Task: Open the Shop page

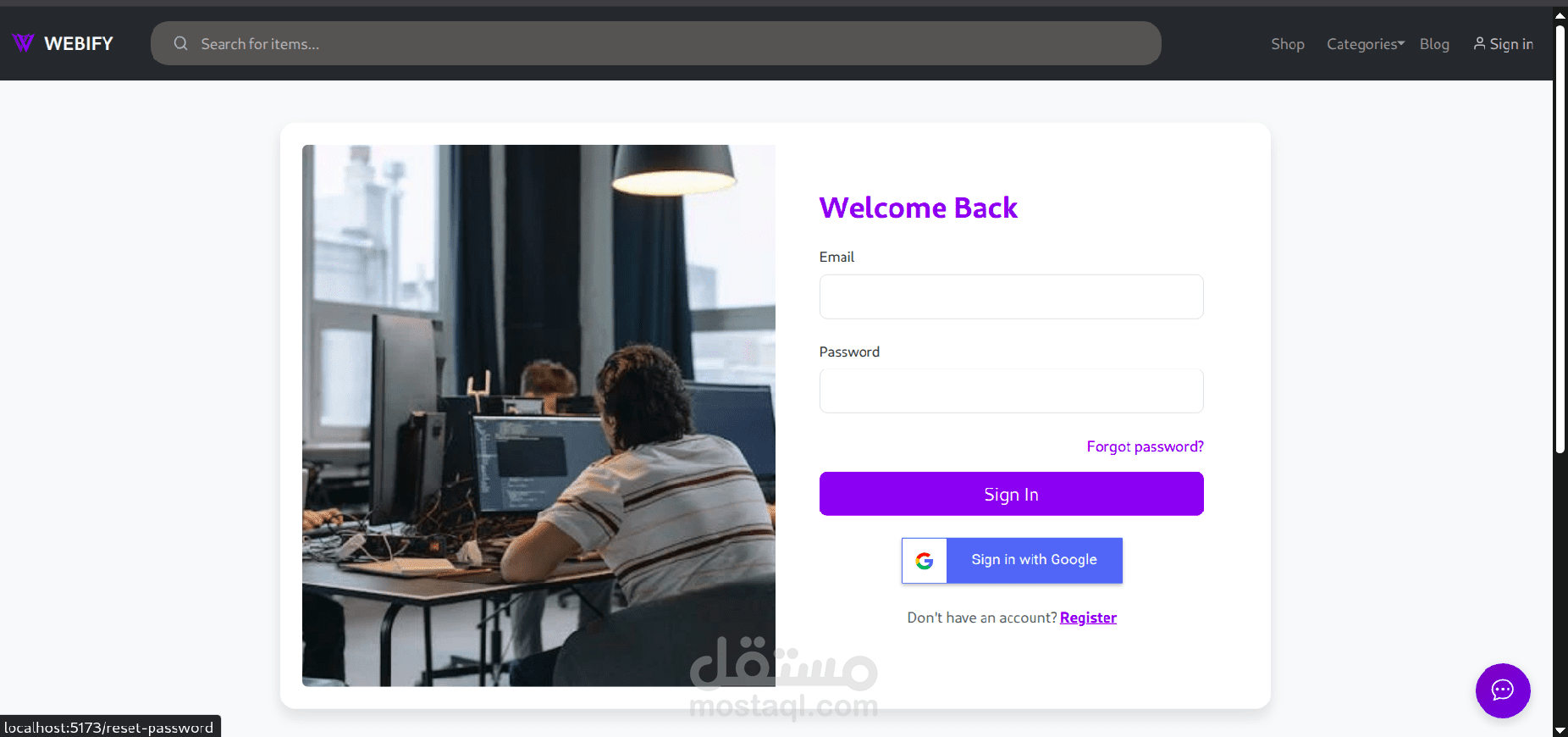Action: pyautogui.click(x=1288, y=44)
